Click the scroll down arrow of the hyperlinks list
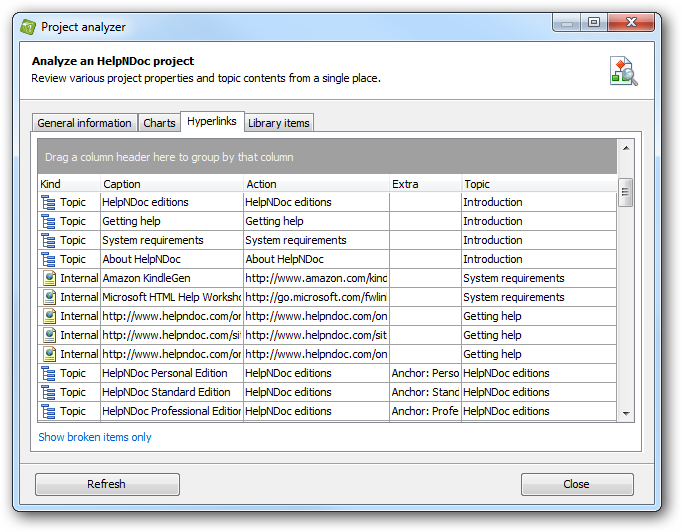682x532 pixels. click(x=626, y=414)
